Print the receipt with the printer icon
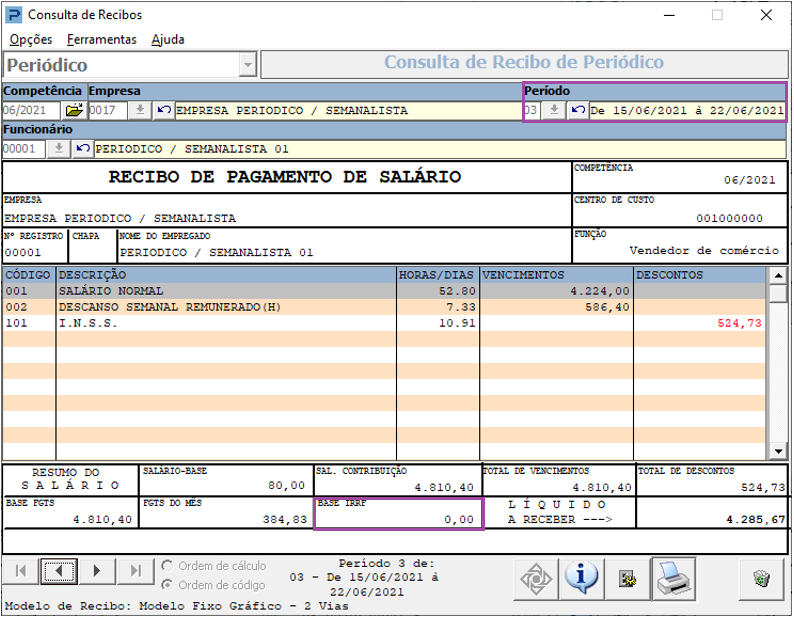The image size is (794, 617). pos(673,579)
